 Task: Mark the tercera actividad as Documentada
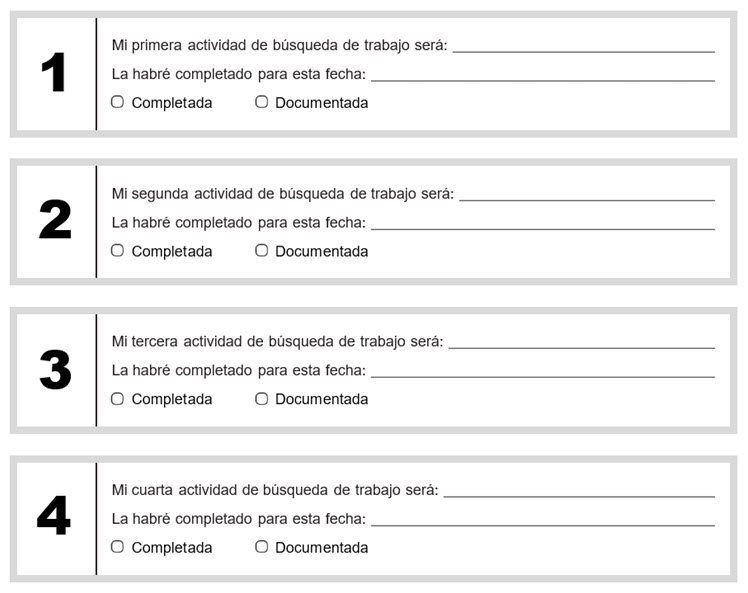click(262, 399)
